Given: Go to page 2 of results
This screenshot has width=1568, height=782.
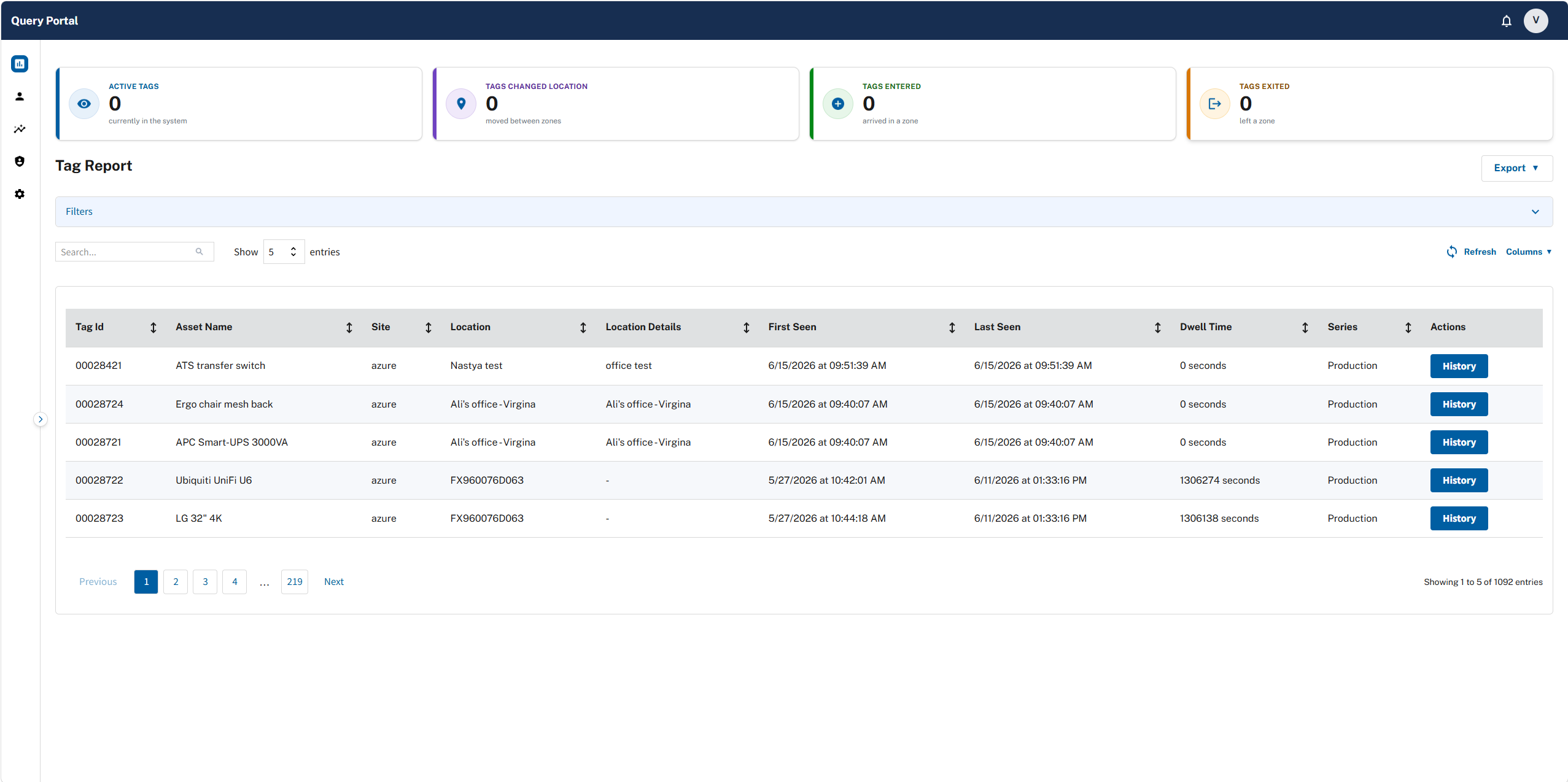Looking at the screenshot, I should click(x=176, y=582).
